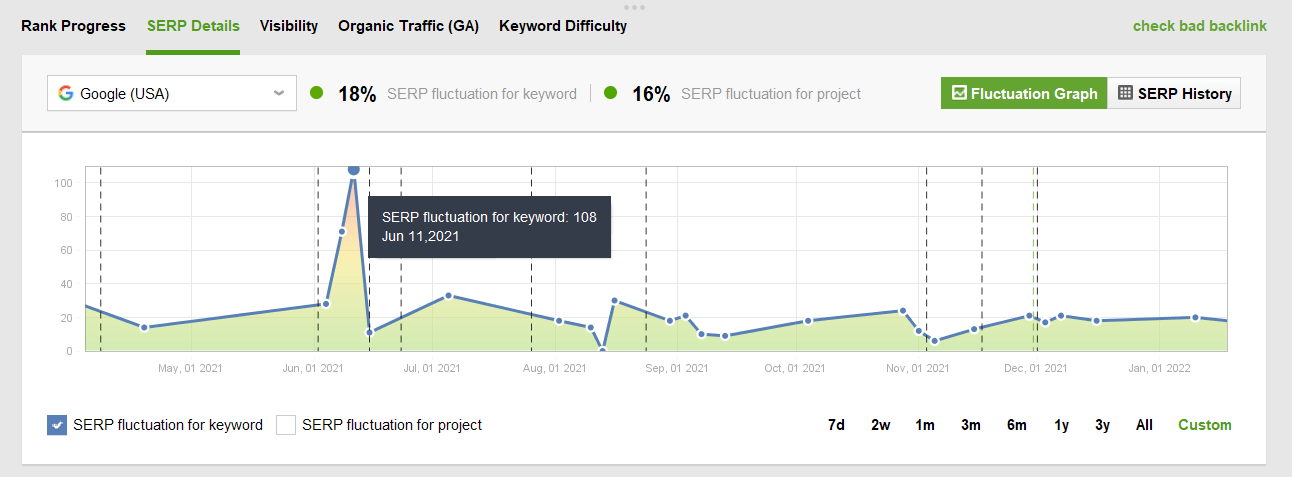Click the green dot beside 18%
The width and height of the screenshot is (1292, 477).
pos(317,93)
